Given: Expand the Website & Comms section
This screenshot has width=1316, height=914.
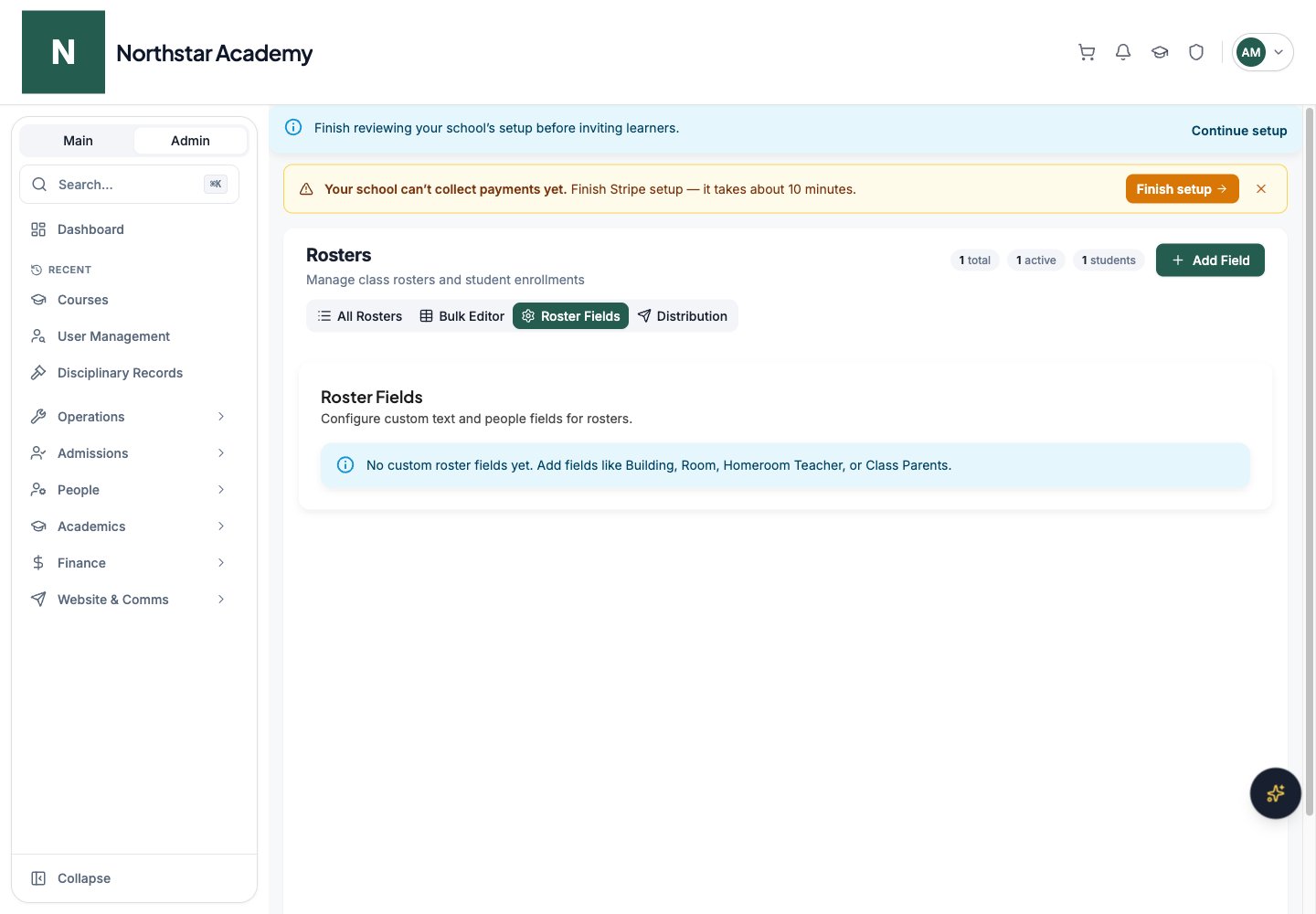Looking at the screenshot, I should pos(129,600).
